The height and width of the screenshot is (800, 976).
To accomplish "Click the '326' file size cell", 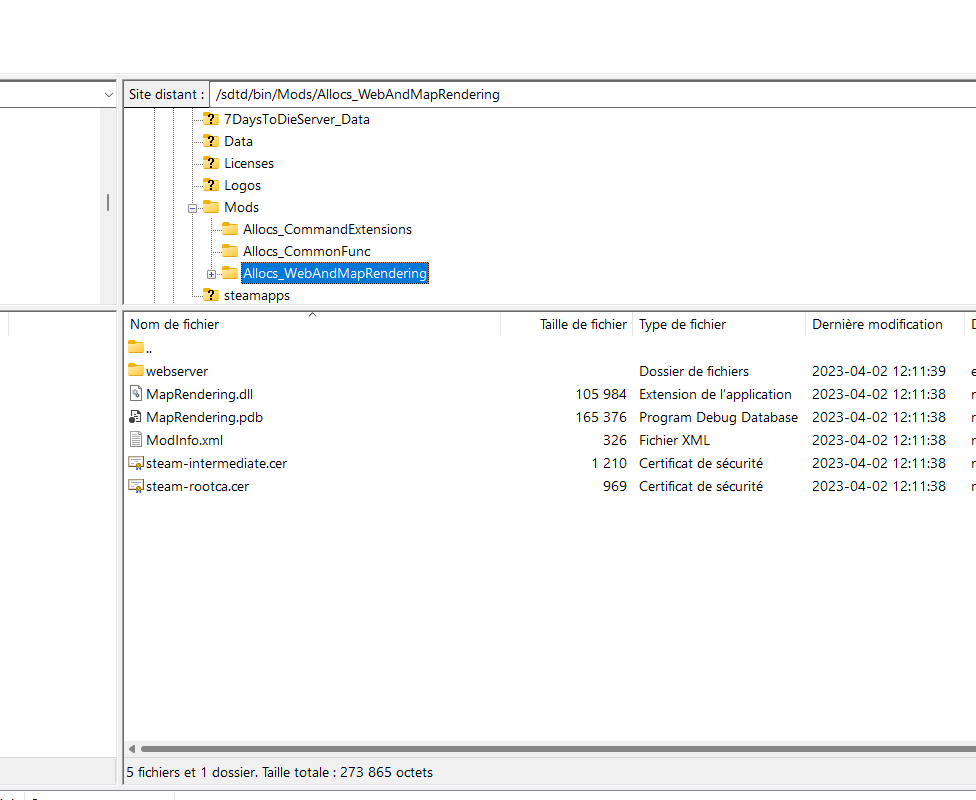I will tap(614, 440).
